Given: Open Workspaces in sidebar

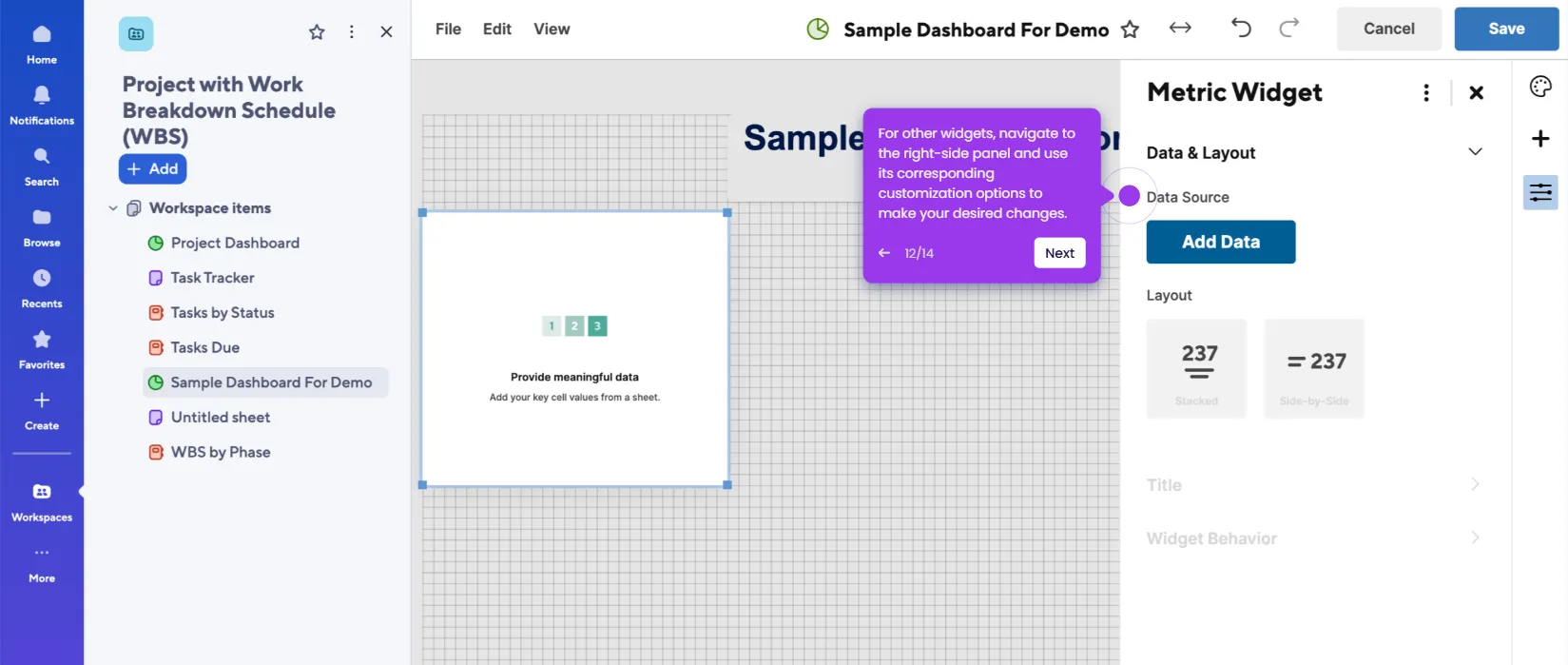Looking at the screenshot, I should tap(42, 501).
